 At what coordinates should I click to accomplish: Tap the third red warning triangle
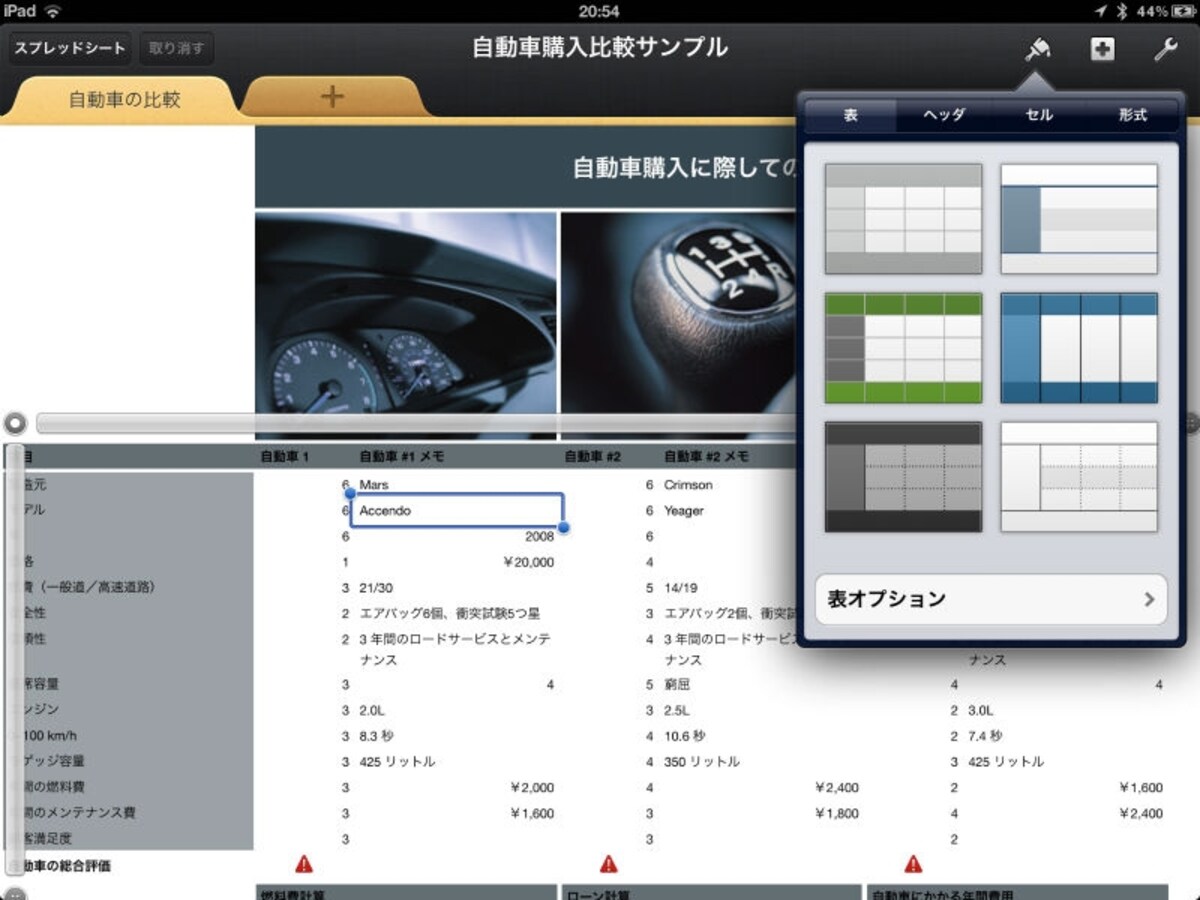913,864
